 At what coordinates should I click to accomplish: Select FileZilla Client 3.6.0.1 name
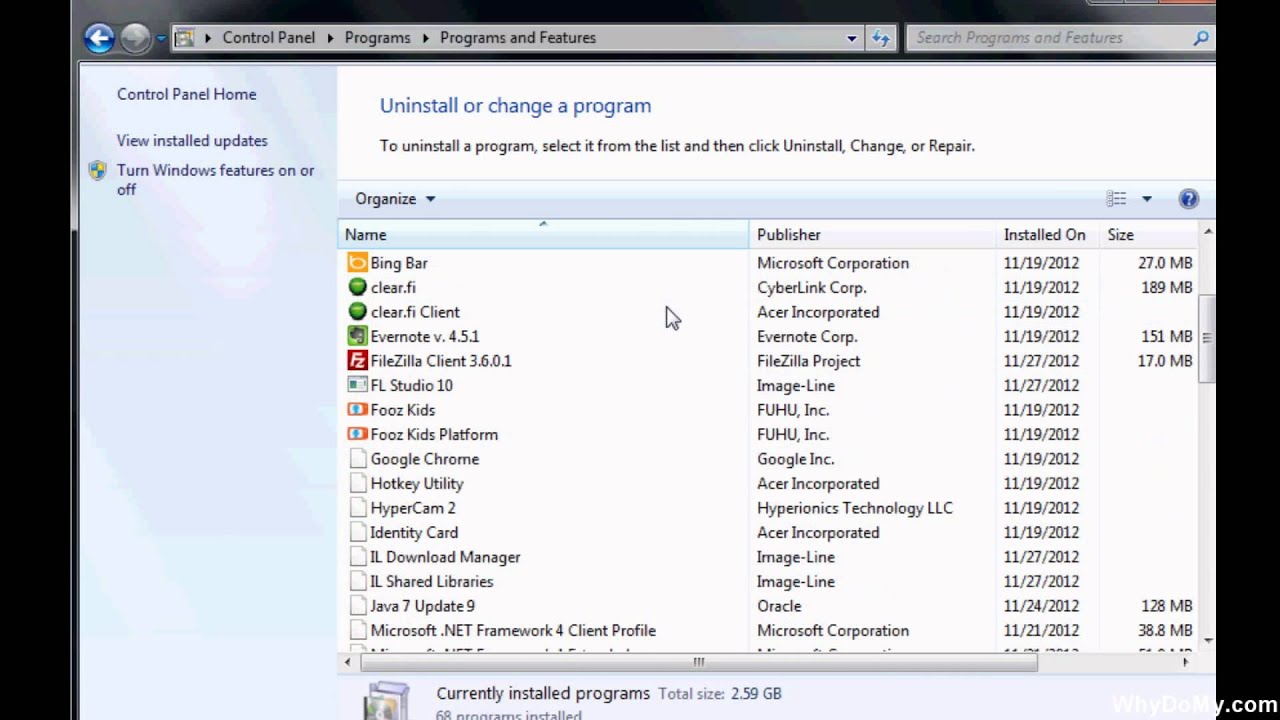pyautogui.click(x=441, y=361)
